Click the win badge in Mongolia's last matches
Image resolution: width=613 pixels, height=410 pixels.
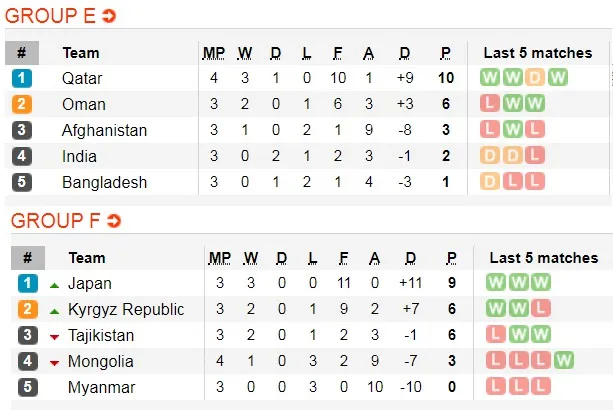tap(564, 361)
